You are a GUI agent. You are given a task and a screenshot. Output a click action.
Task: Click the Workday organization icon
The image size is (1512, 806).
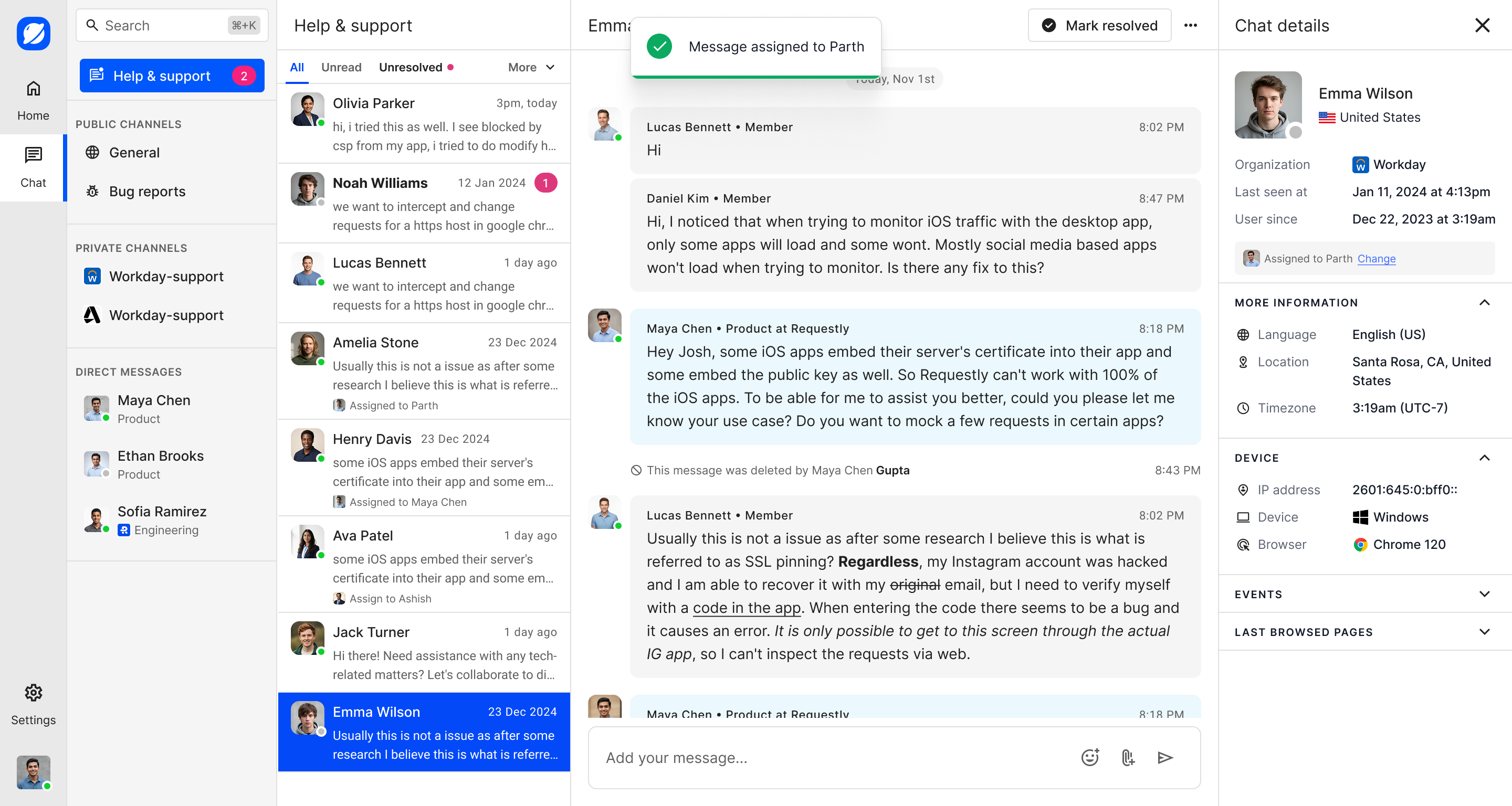click(1361, 165)
